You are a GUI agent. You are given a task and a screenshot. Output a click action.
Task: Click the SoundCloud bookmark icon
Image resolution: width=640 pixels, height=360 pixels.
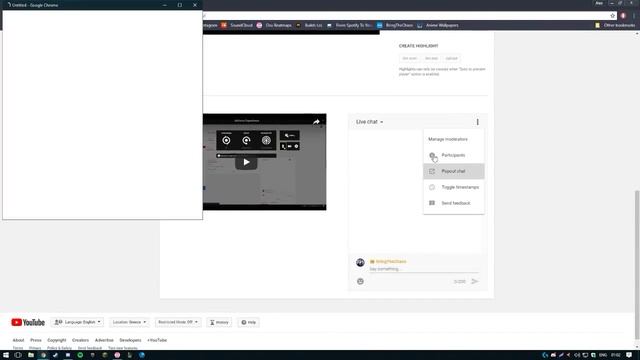point(224,25)
